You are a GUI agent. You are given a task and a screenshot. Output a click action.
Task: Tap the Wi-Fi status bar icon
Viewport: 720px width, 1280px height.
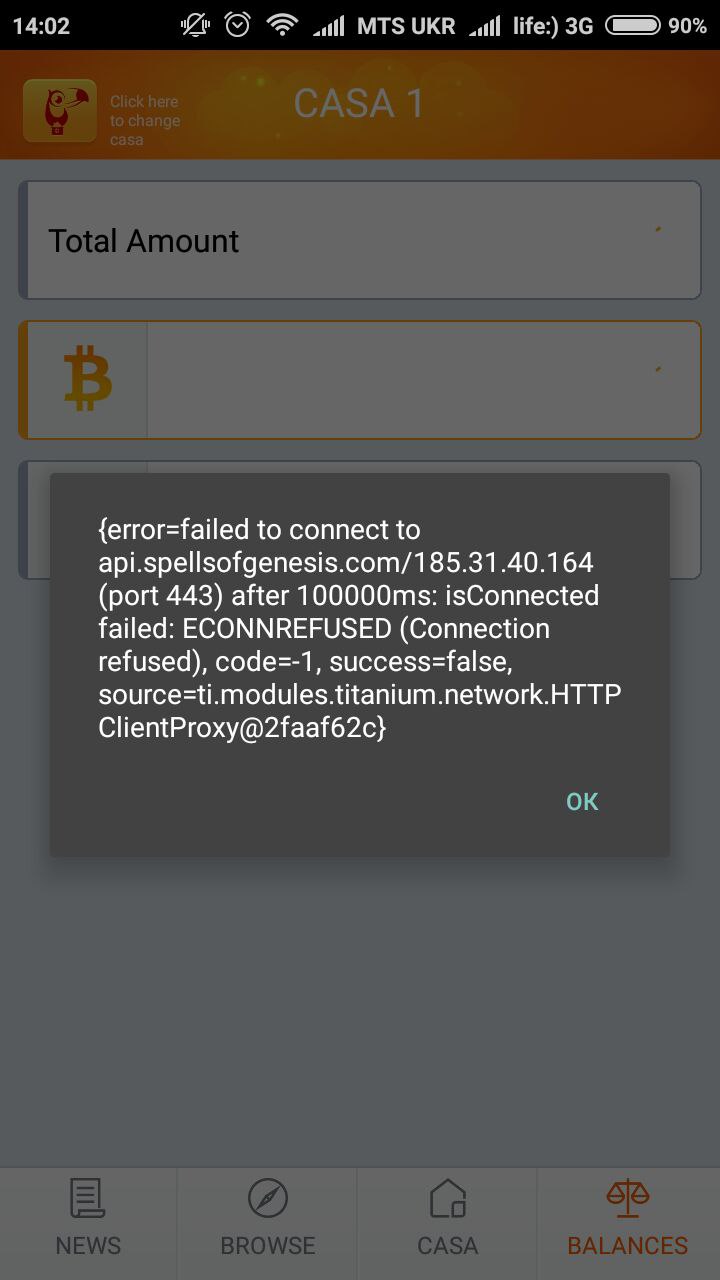click(283, 26)
